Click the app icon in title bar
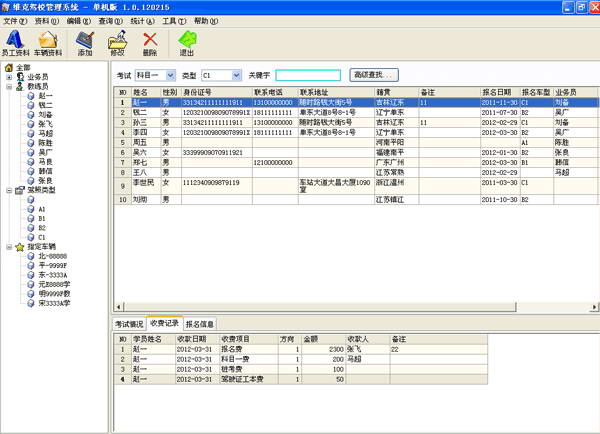 (x=5, y=7)
